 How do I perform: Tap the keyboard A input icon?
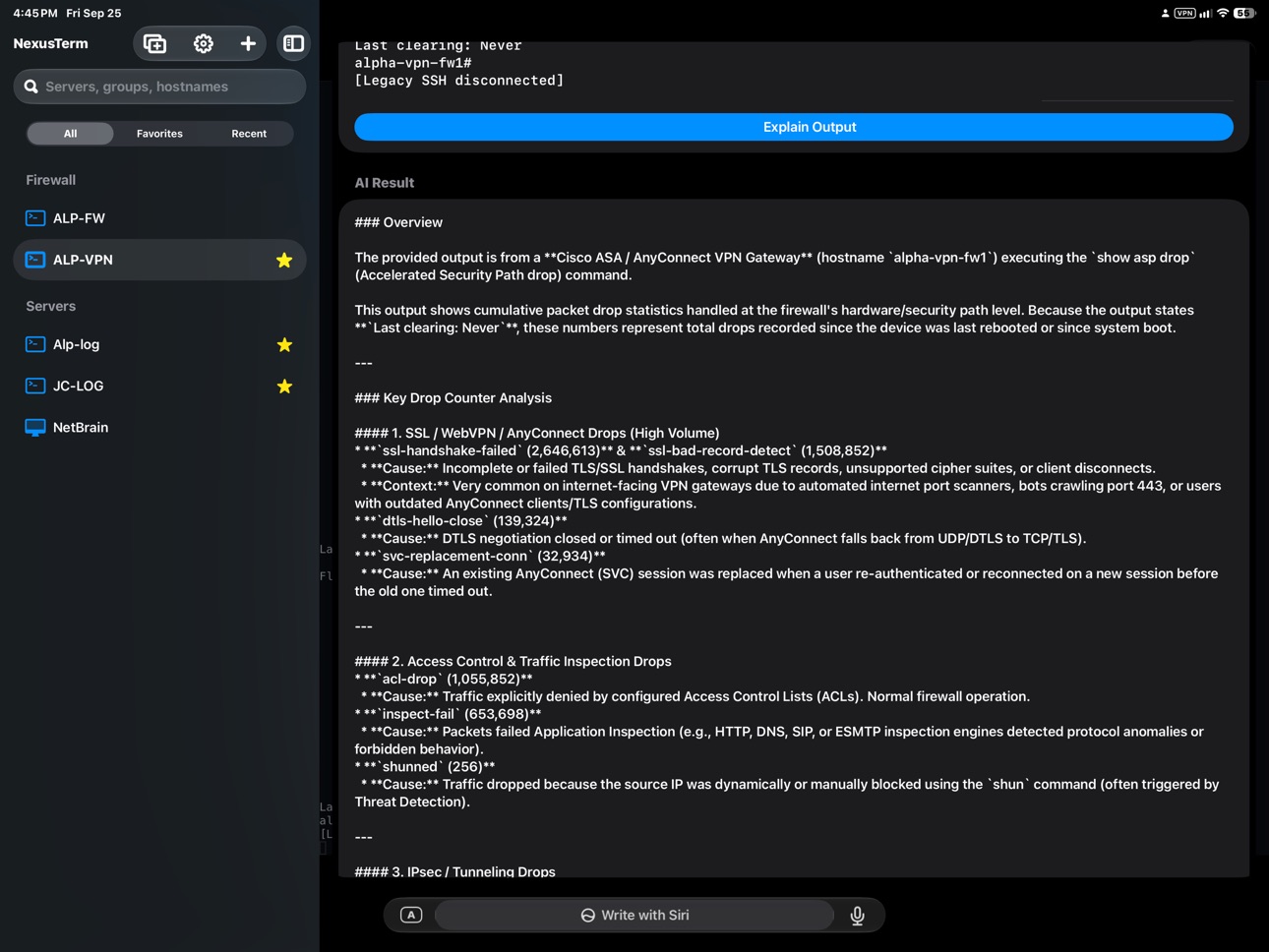click(411, 916)
